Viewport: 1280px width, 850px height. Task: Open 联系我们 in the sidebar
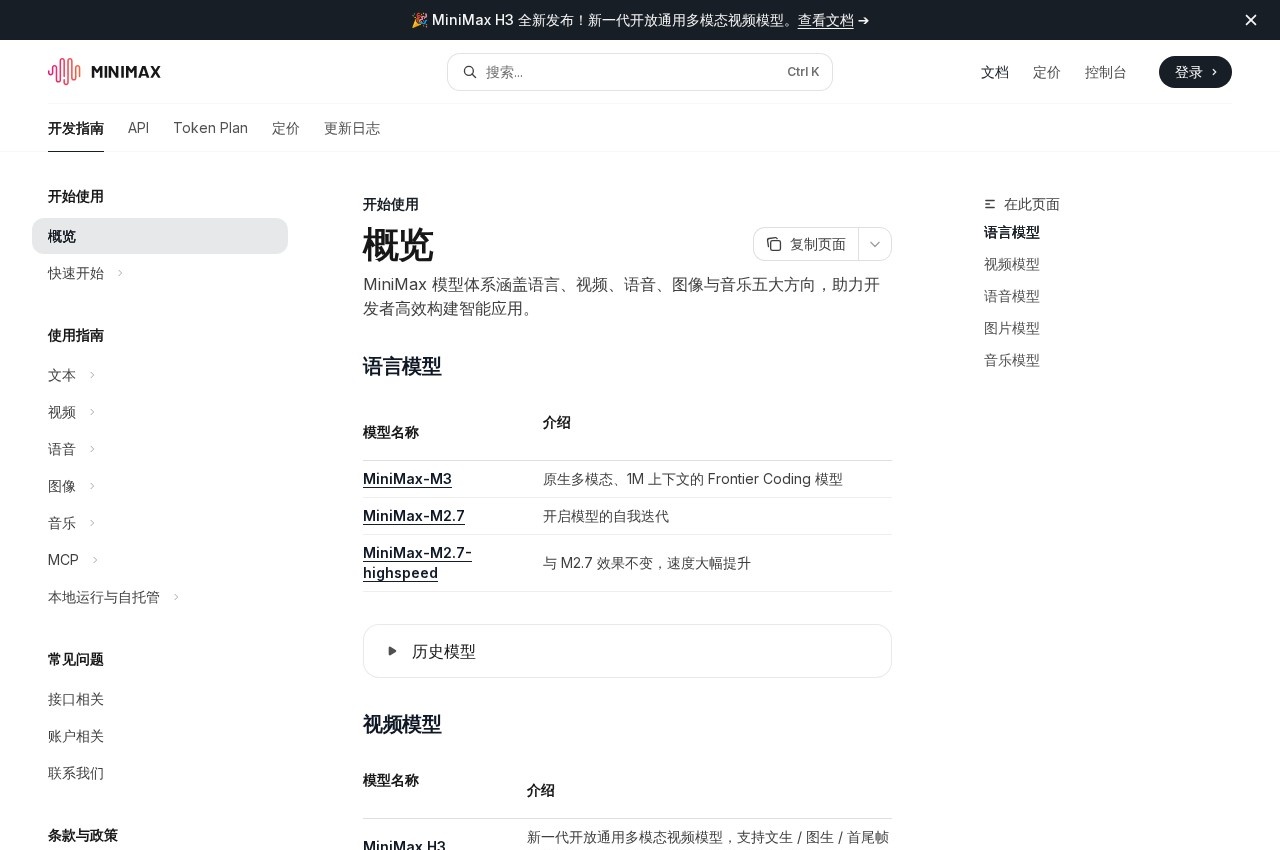(x=76, y=773)
